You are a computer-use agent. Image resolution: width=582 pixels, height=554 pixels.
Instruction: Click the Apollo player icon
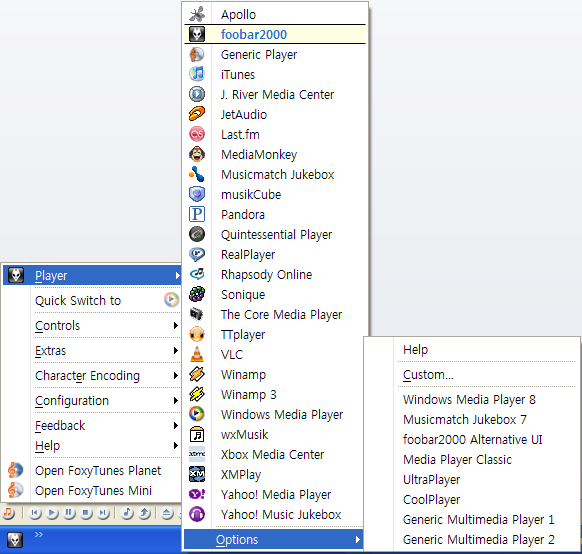(x=197, y=14)
